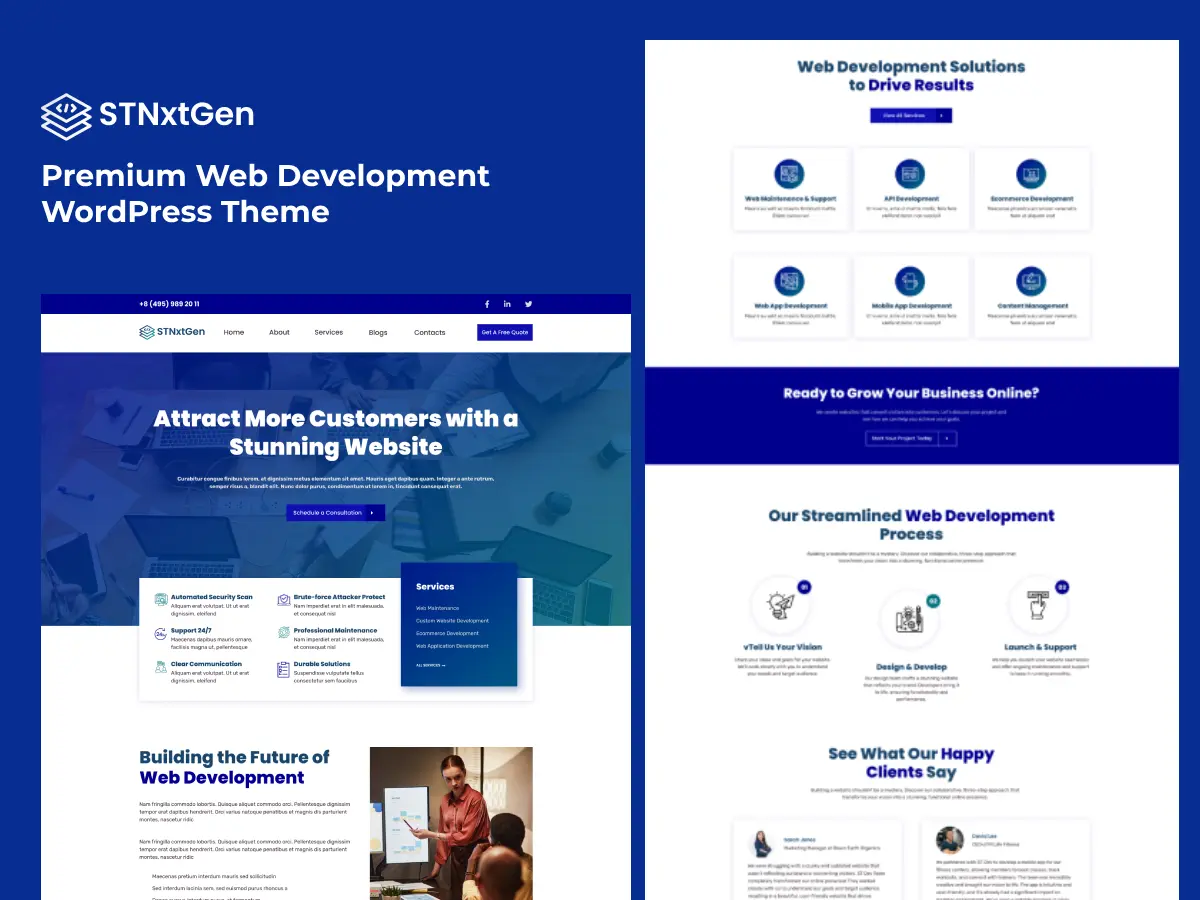
Task: Click the API Development card icon
Action: pyautogui.click(x=910, y=174)
